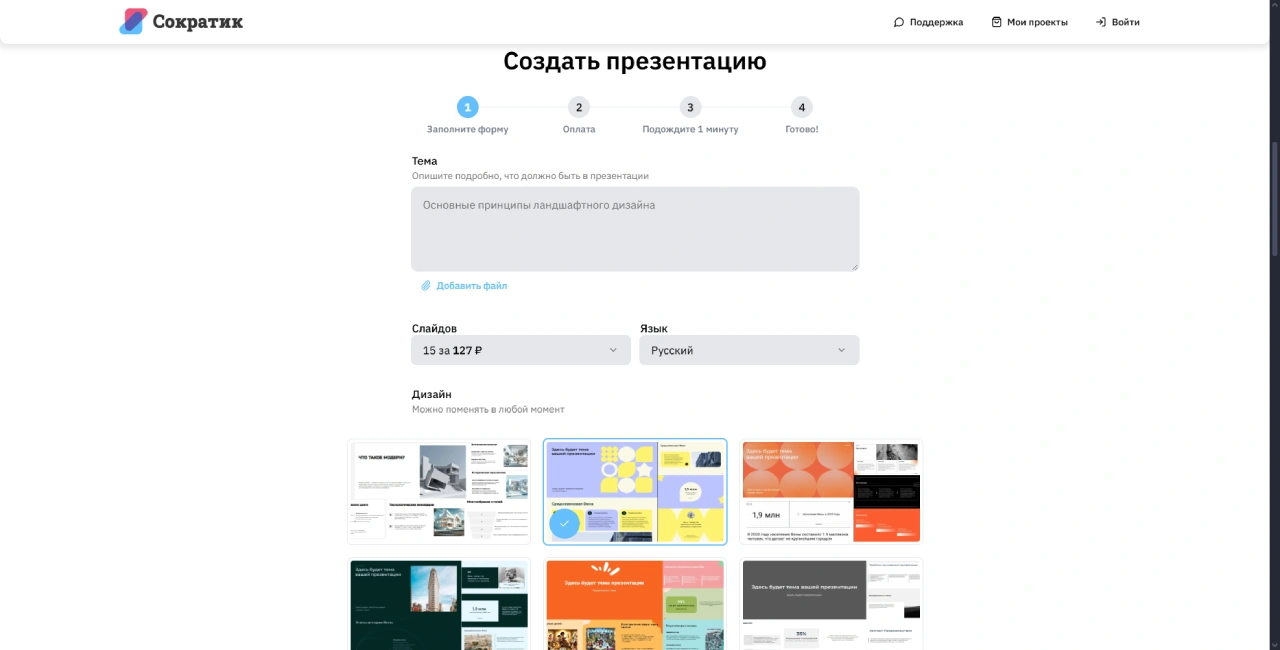Viewport: 1280px width, 650px height.
Task: Click the paperclip icon near Добавить файл
Action: coord(425,285)
